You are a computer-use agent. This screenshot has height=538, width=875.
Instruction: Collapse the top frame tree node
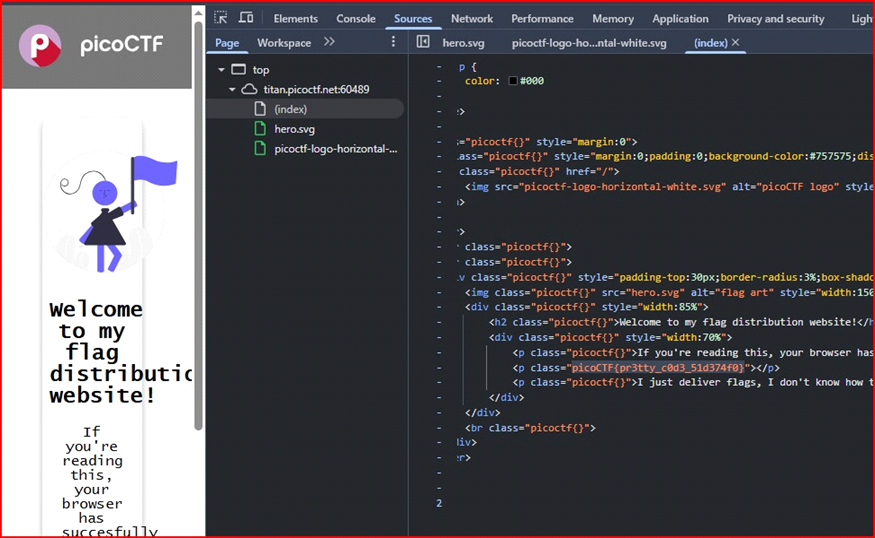(221, 70)
